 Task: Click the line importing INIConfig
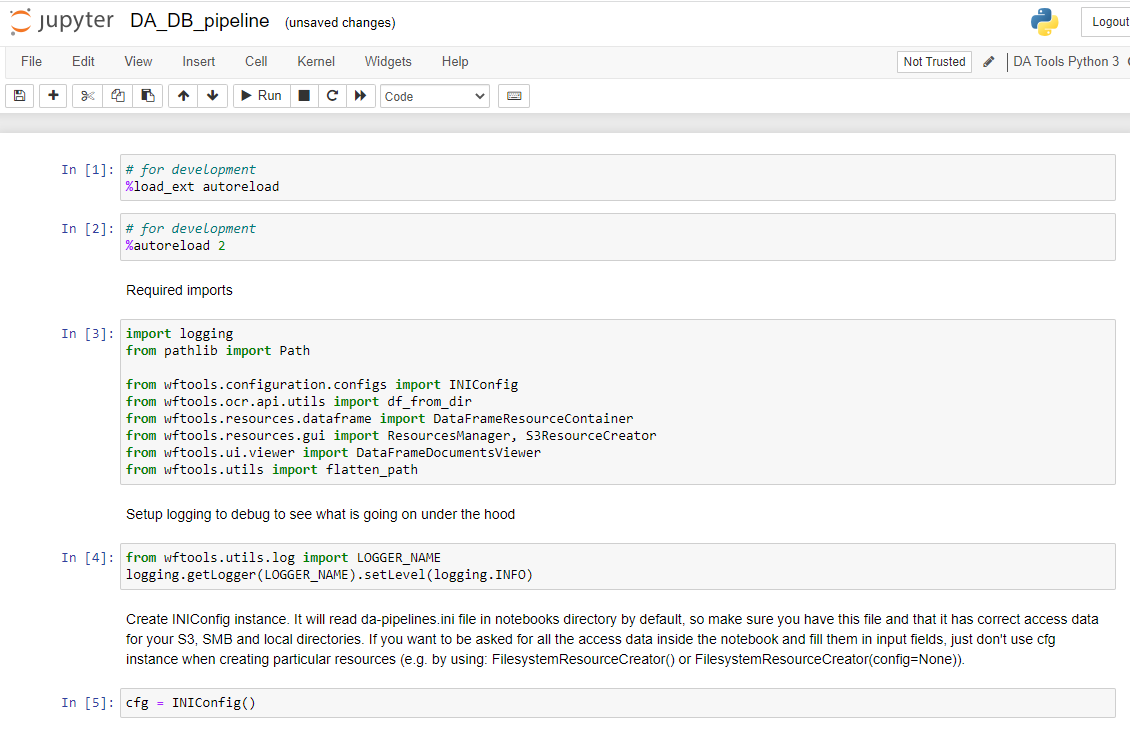click(322, 385)
